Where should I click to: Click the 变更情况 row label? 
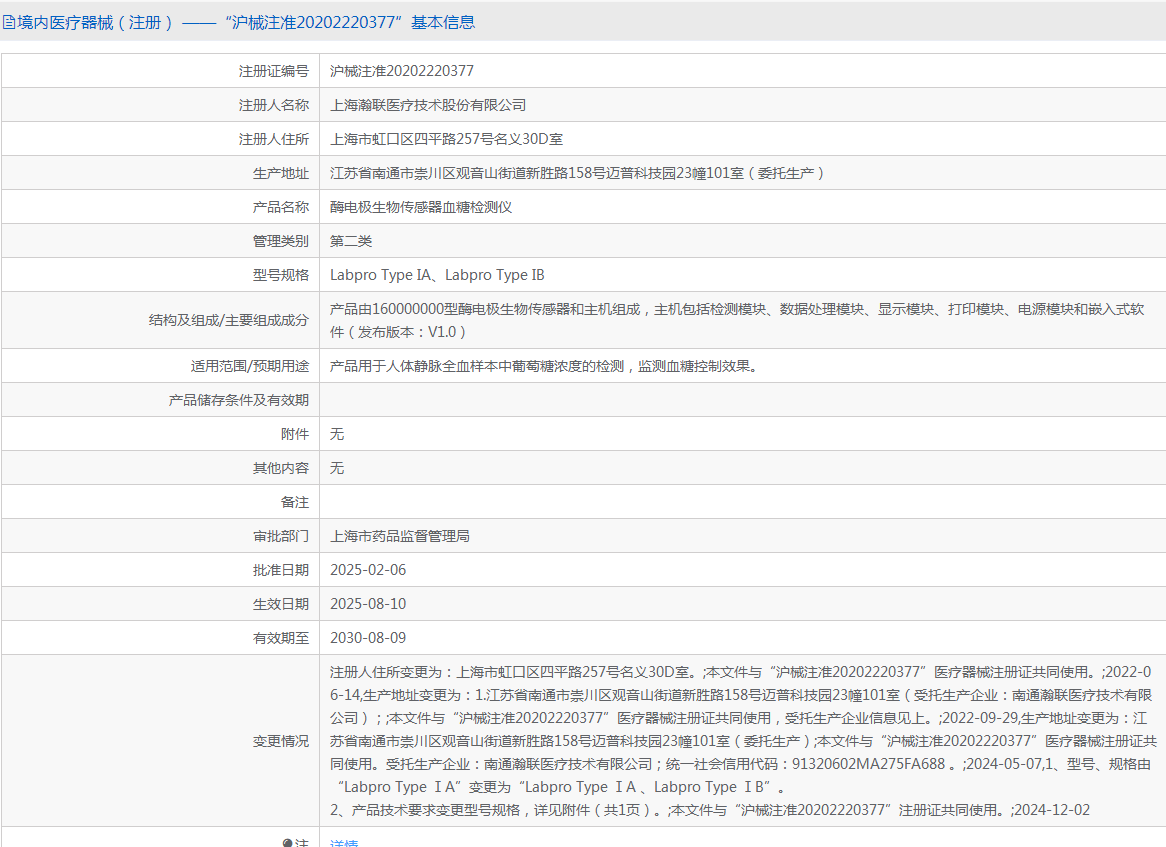280,741
